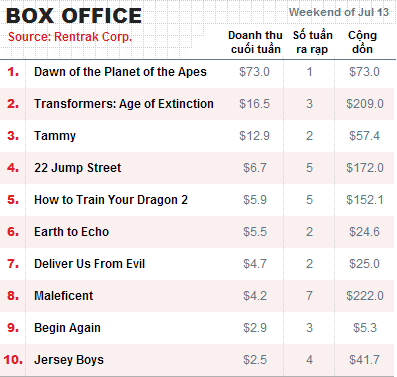Select Transformers: Age of Extinction title

(124, 104)
